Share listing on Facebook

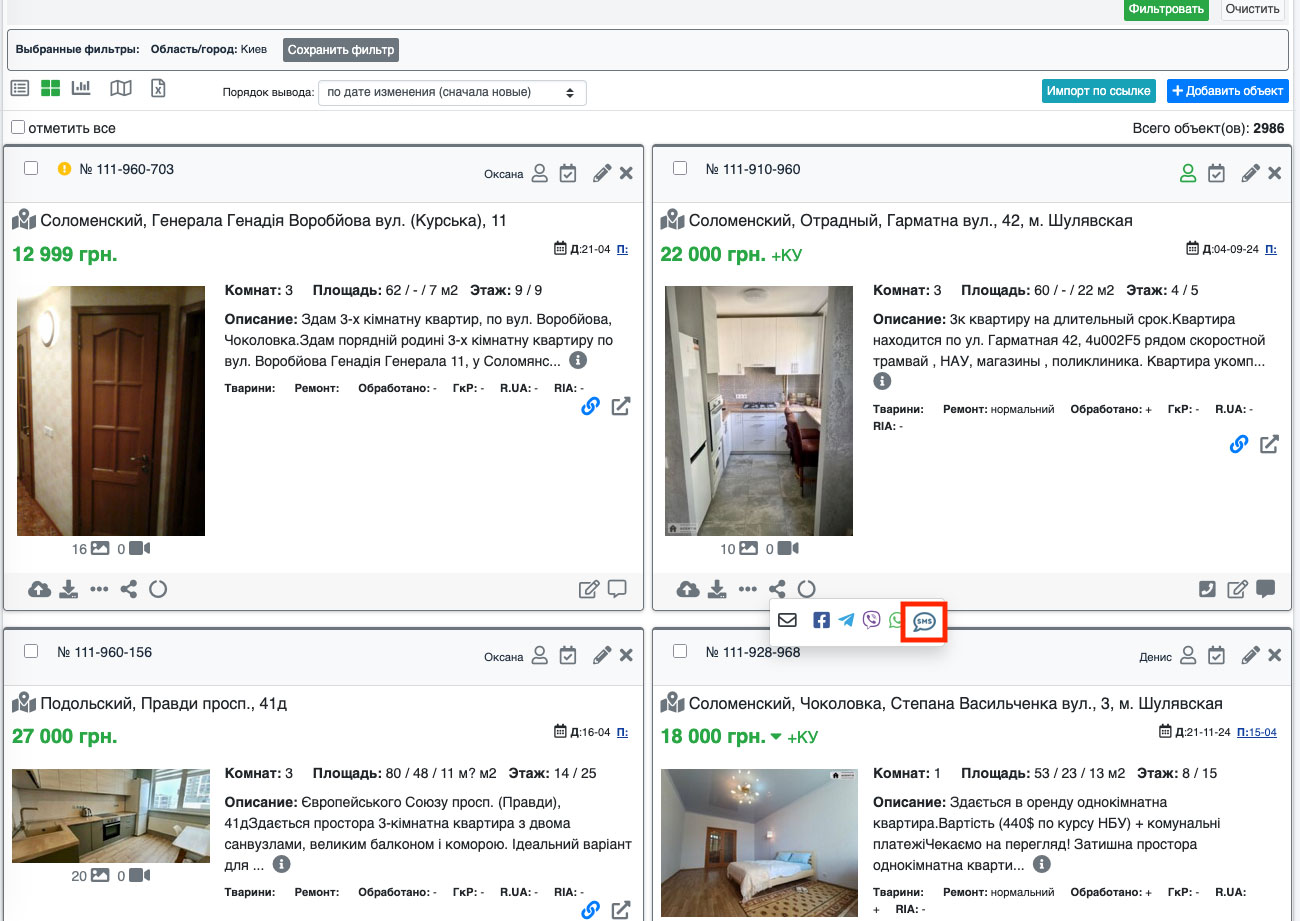[821, 621]
